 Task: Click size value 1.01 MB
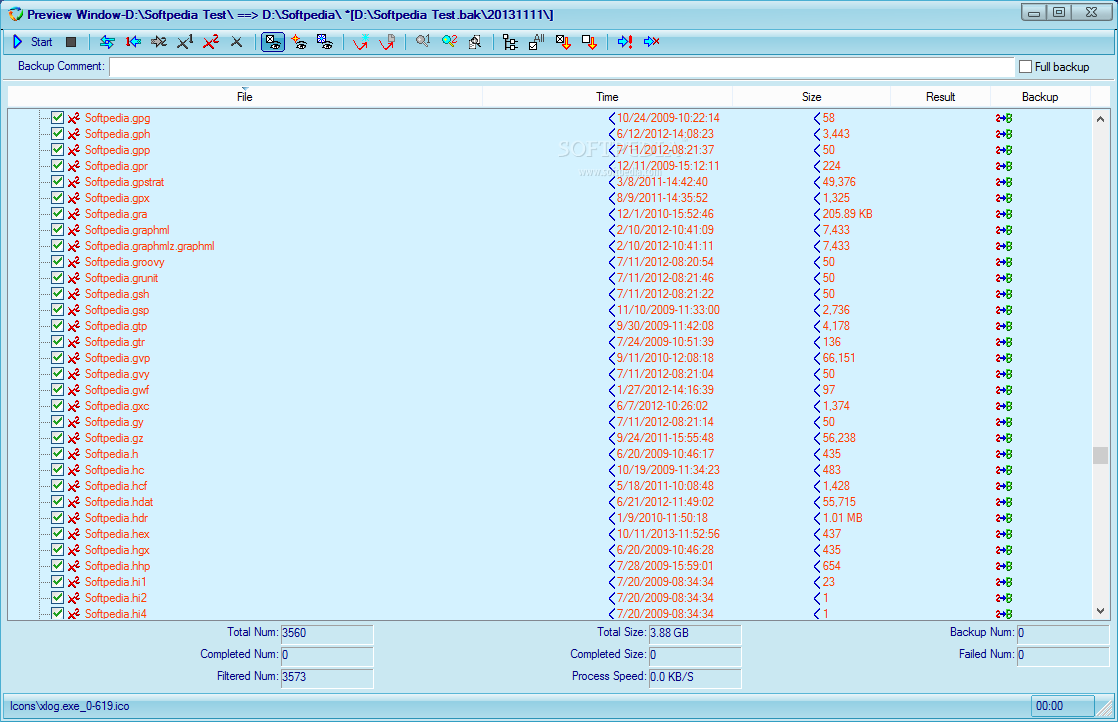click(x=842, y=518)
